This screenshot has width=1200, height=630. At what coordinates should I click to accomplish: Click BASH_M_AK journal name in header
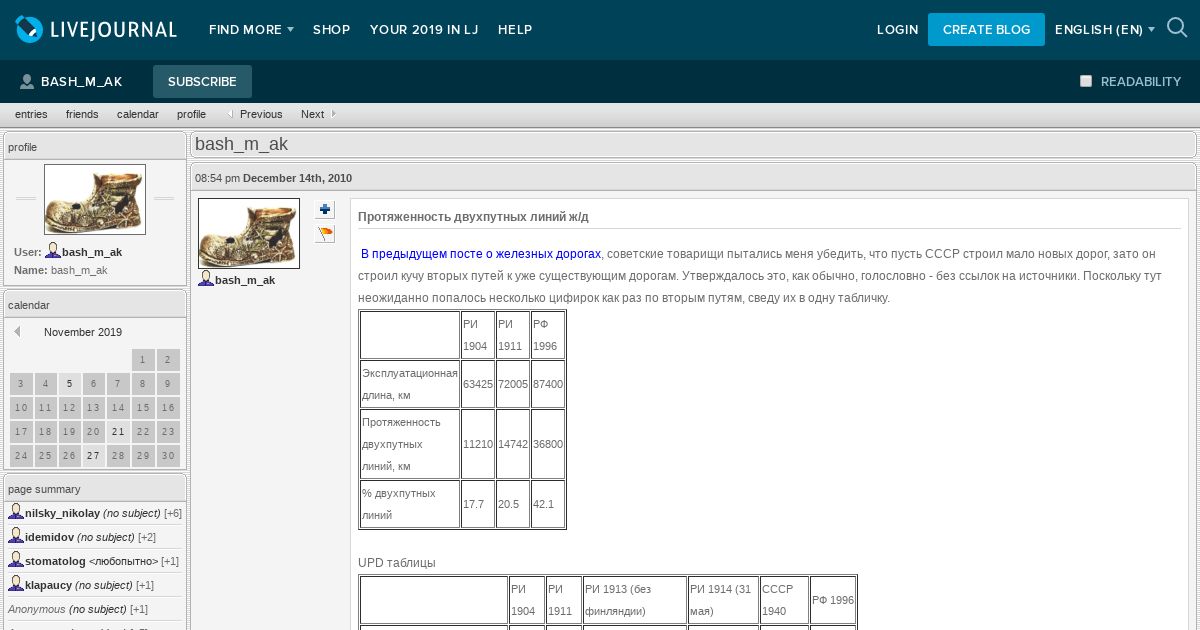point(81,82)
